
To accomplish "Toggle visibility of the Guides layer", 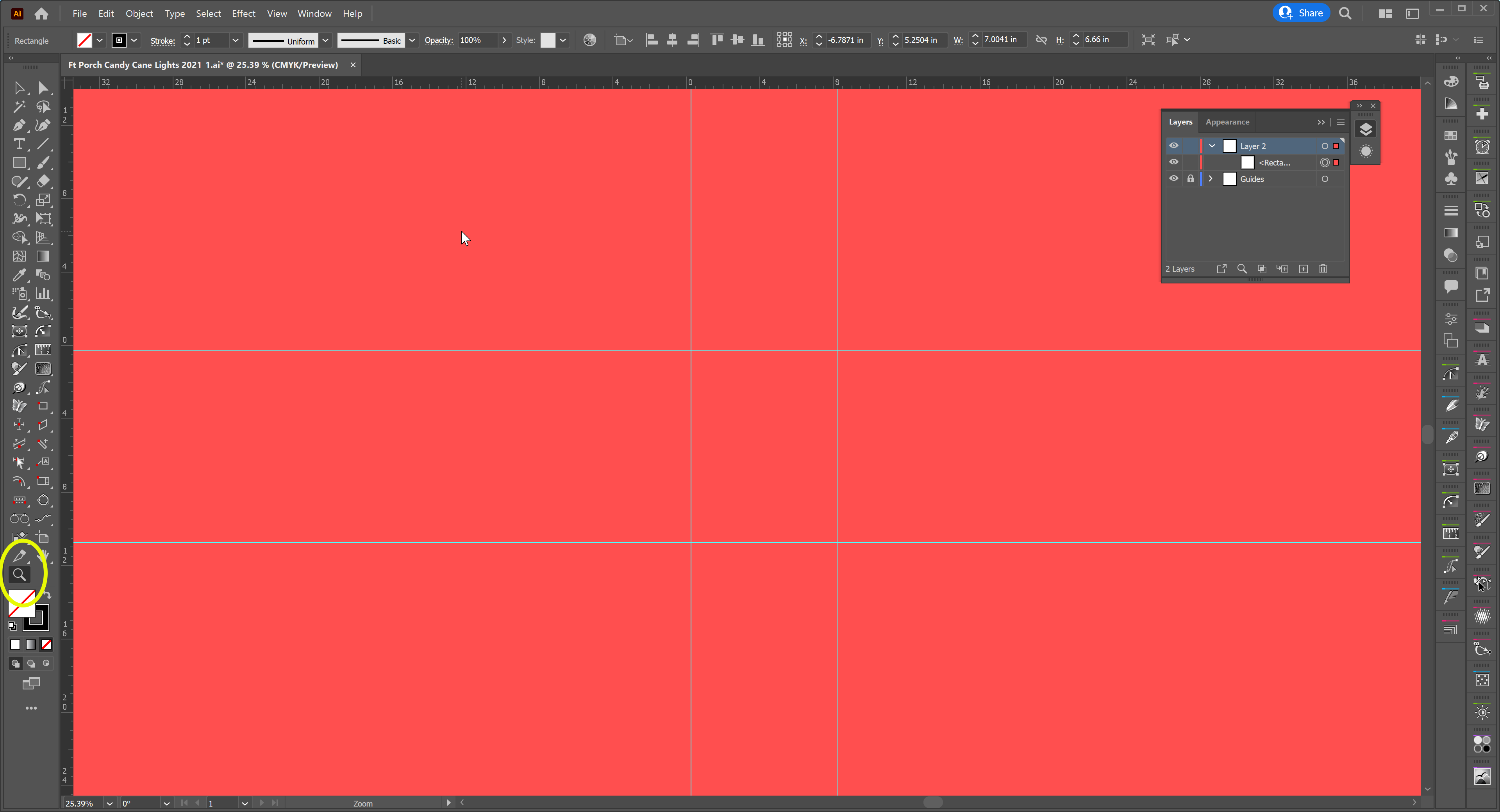I will [x=1174, y=179].
